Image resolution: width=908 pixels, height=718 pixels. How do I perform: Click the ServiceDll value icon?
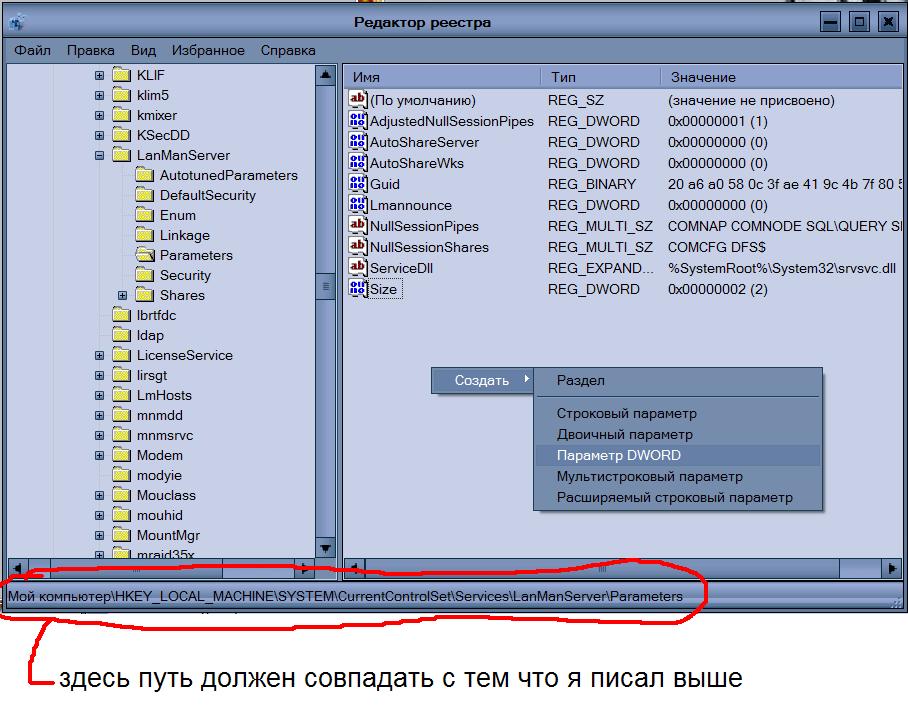(358, 268)
